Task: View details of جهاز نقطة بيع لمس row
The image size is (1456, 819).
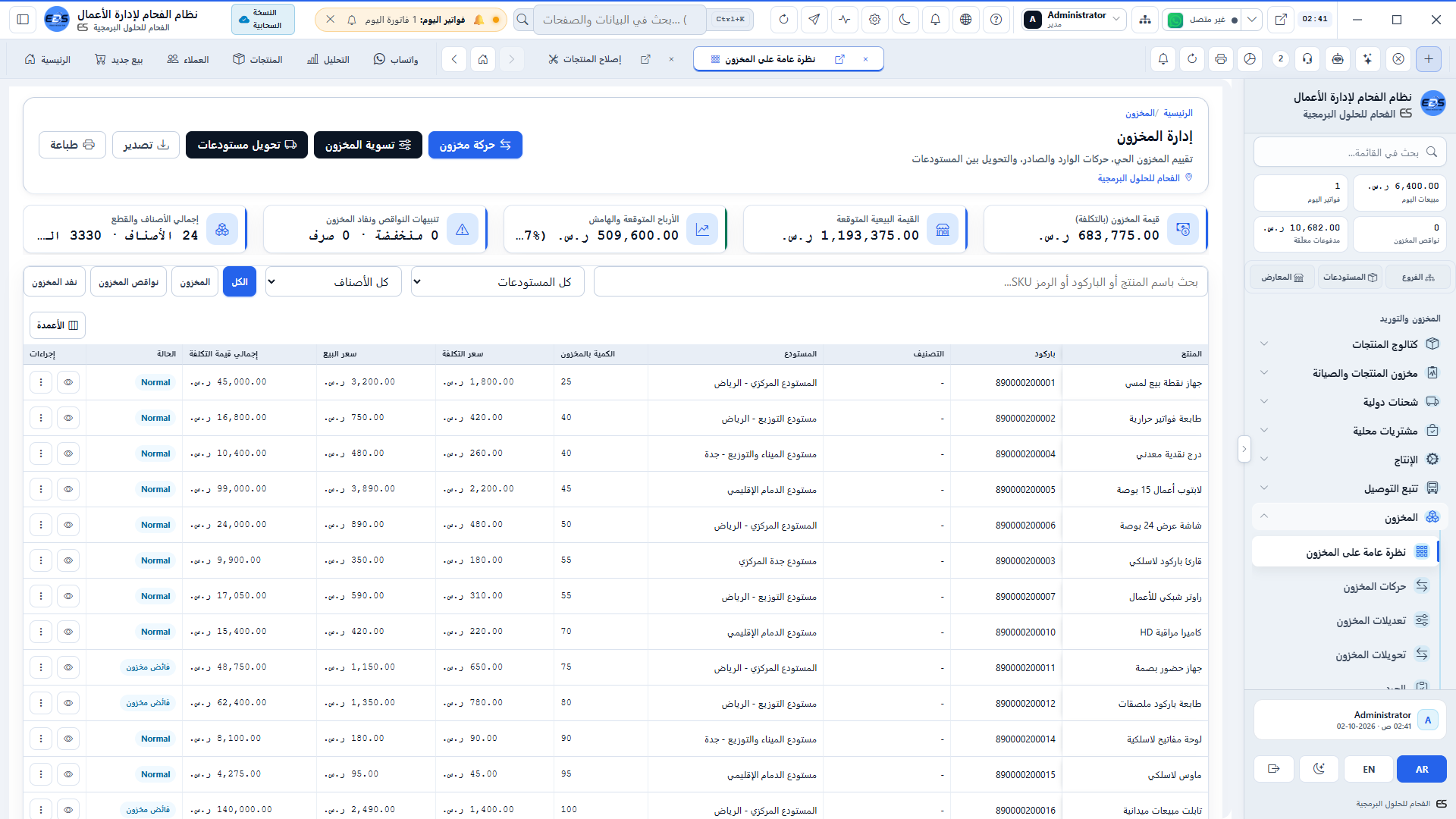Action: [68, 382]
